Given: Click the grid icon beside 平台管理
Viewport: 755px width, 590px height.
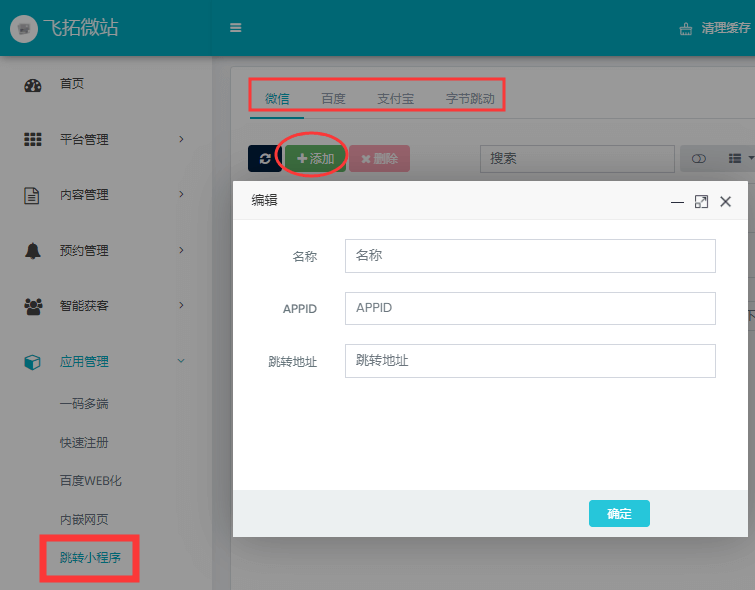Looking at the screenshot, I should click(33, 140).
